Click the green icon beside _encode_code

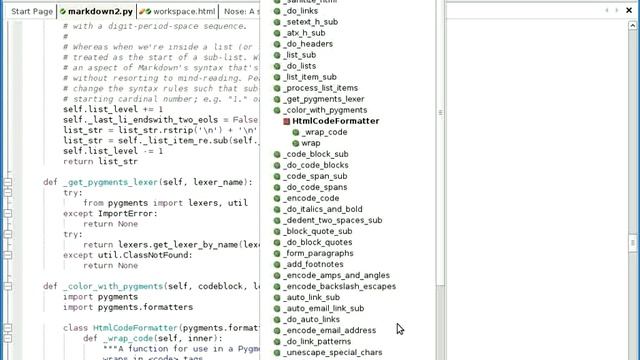point(277,198)
